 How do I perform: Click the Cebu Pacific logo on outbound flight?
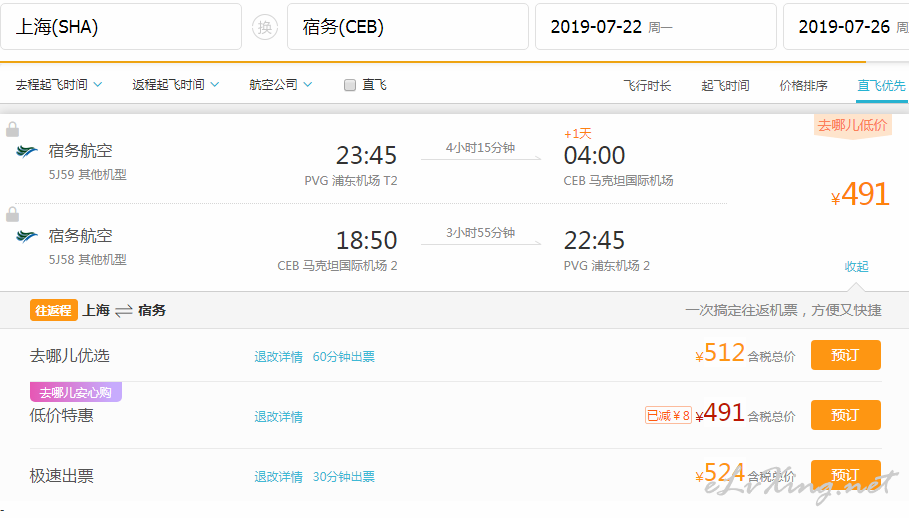tap(27, 152)
